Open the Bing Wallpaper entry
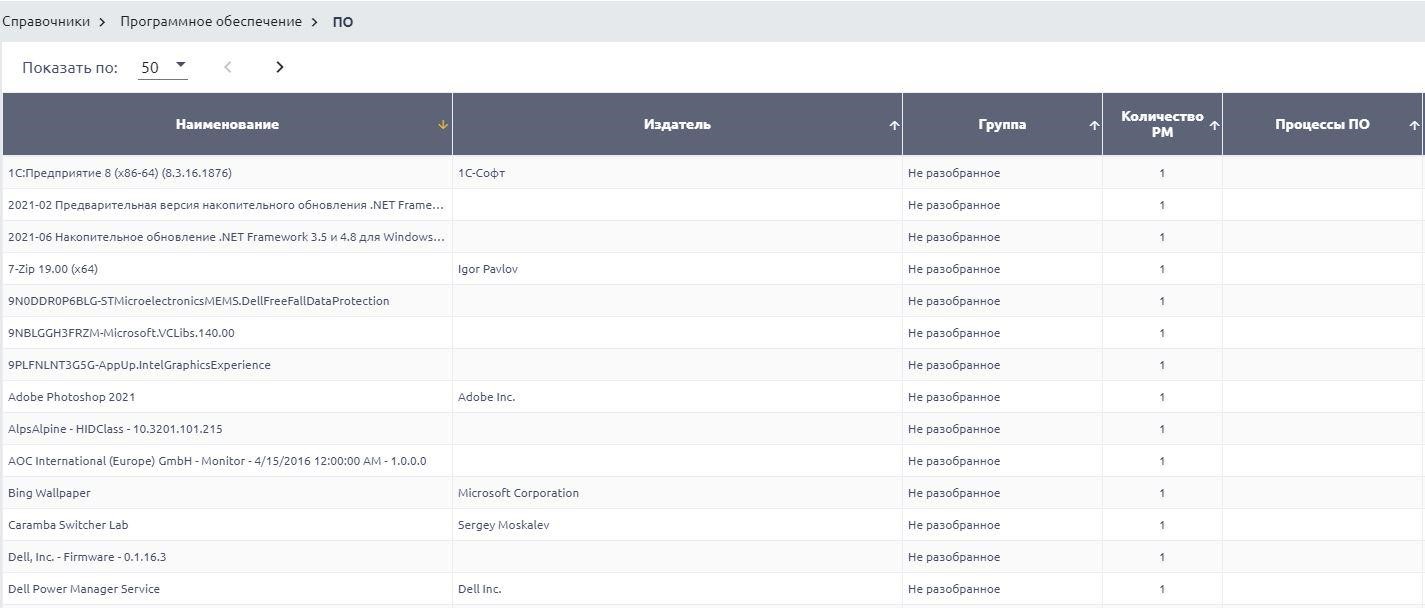The width and height of the screenshot is (1425, 608). click(x=49, y=493)
